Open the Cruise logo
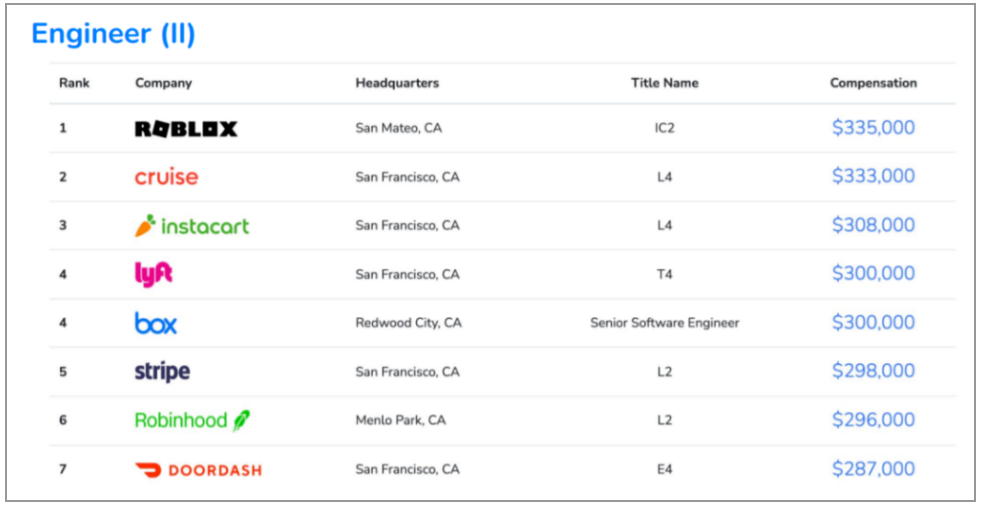Viewport: 982px width, 508px height. click(166, 177)
